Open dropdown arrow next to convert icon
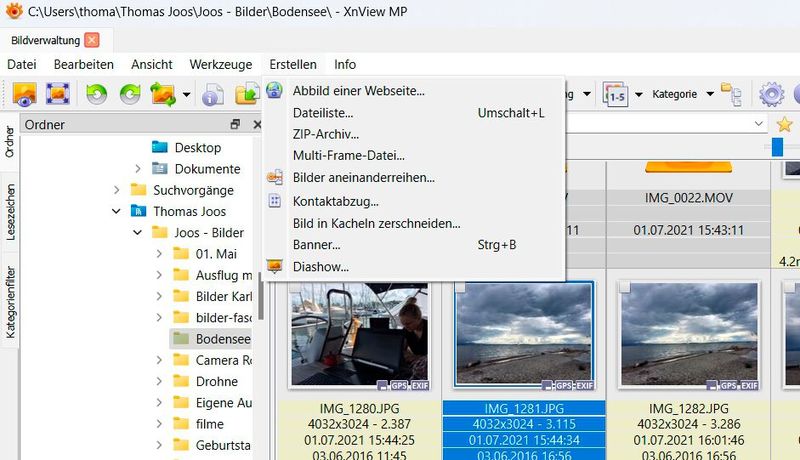This screenshot has width=800, height=460. click(x=187, y=94)
